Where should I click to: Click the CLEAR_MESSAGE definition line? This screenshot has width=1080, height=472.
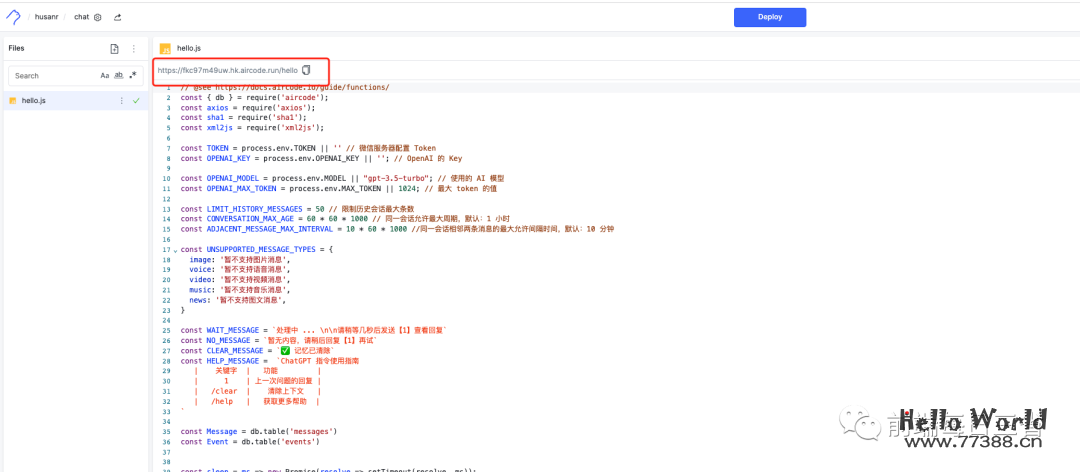click(257, 351)
